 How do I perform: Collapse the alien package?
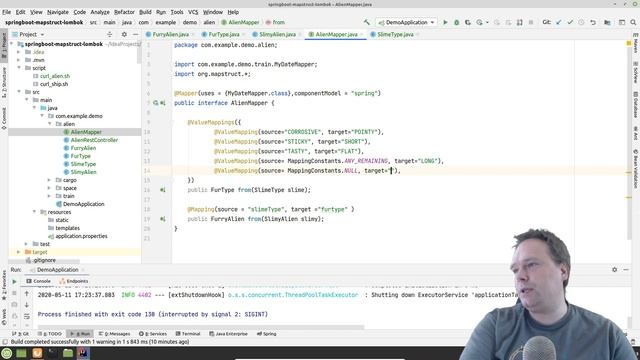[50, 124]
